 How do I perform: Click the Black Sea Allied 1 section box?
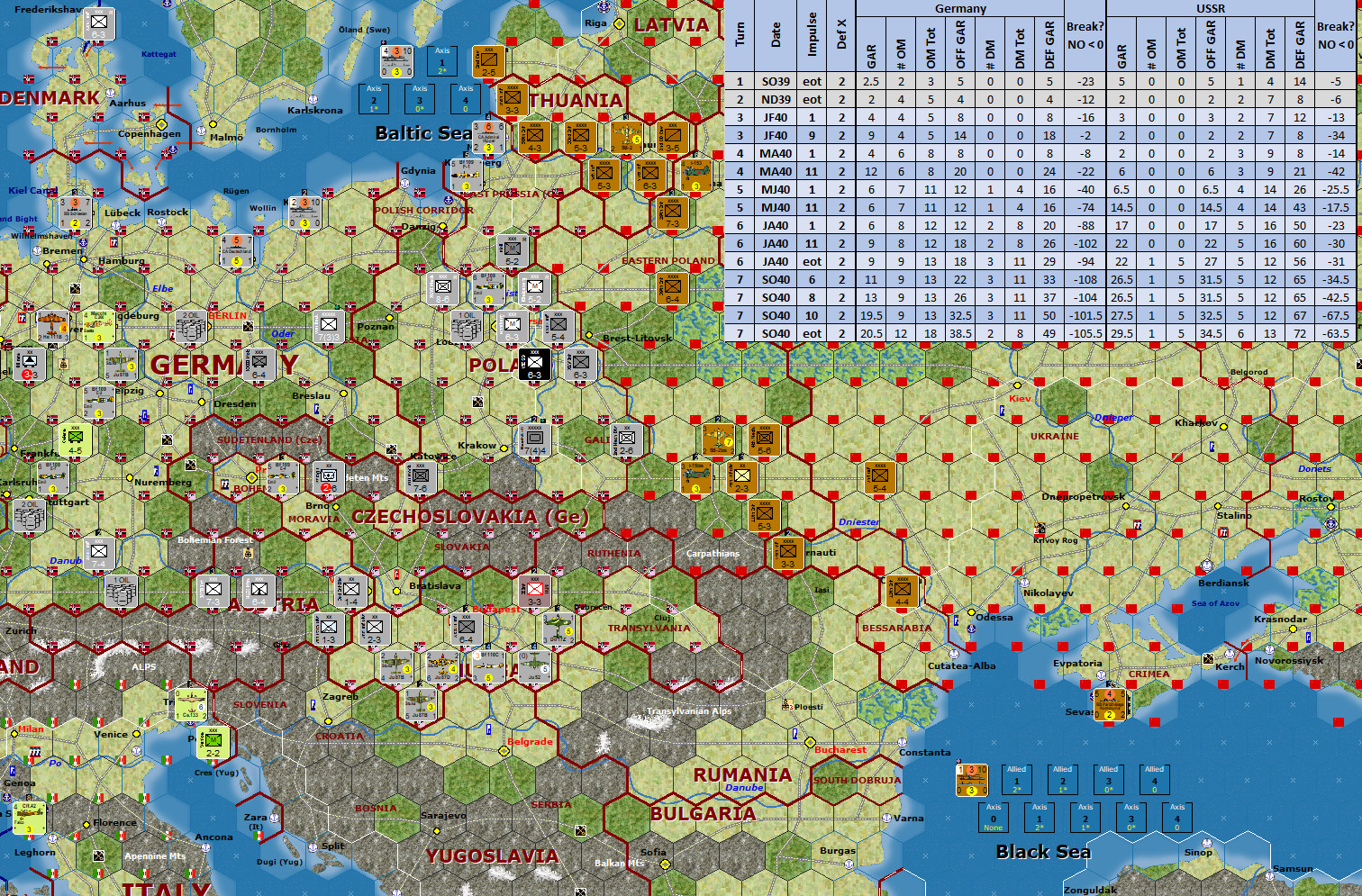point(1017,780)
